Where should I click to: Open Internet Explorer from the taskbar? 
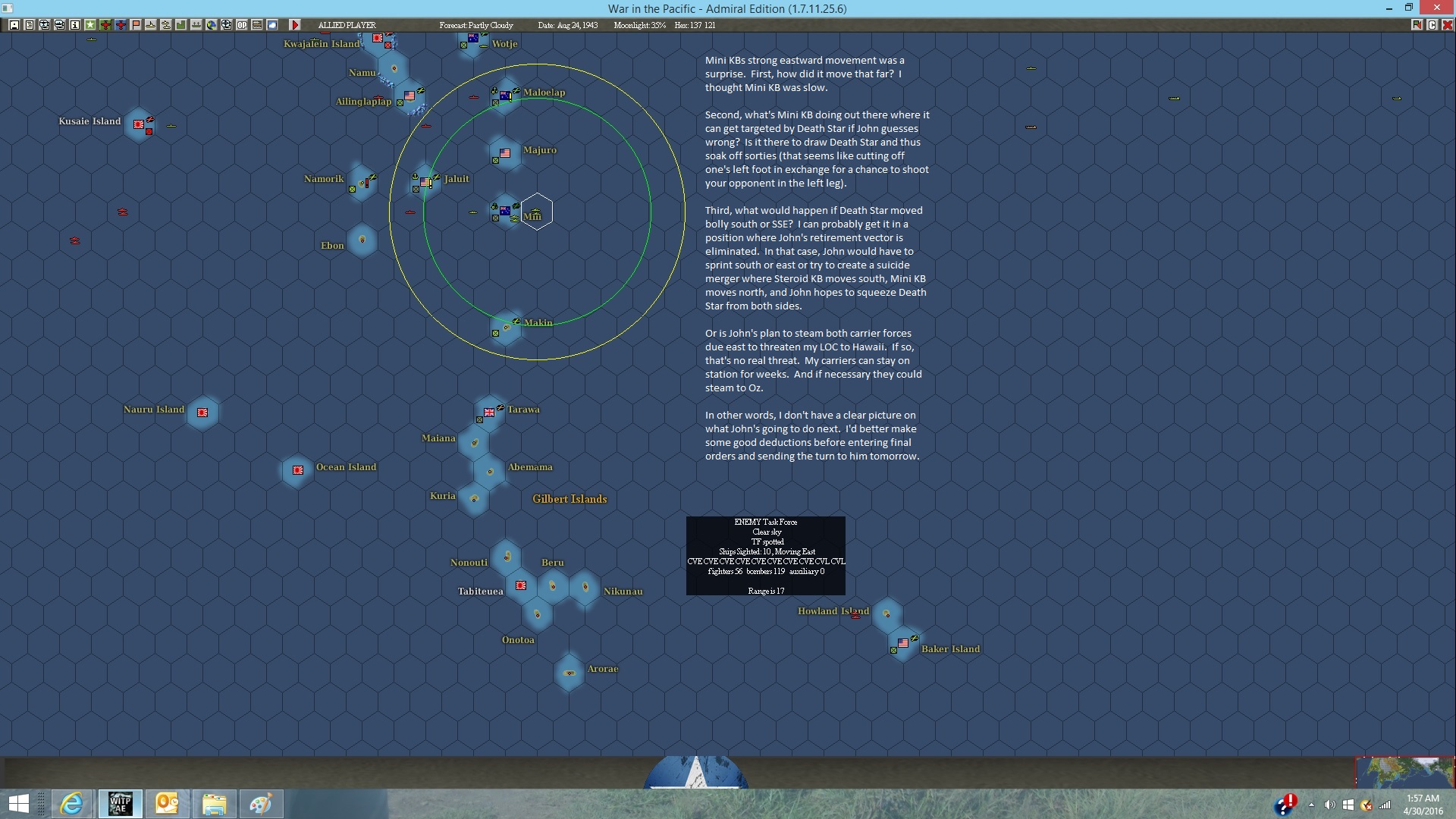click(72, 804)
